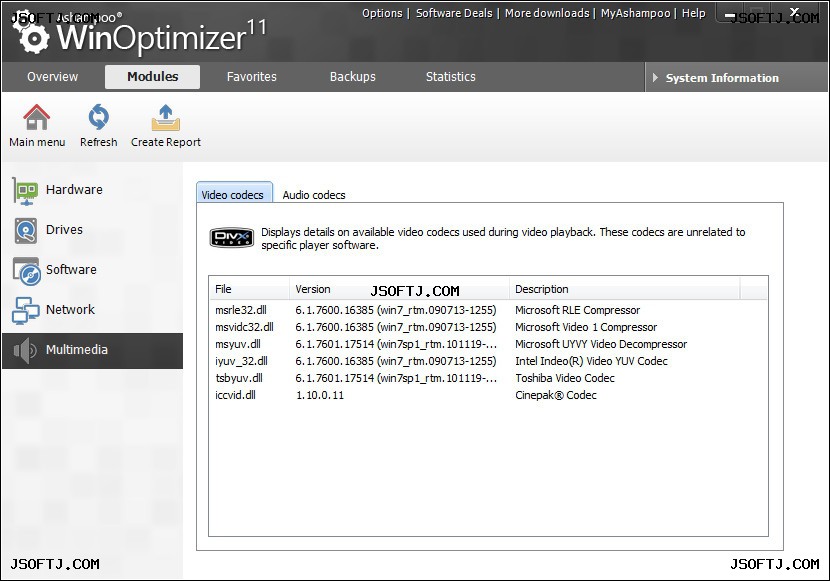Go to the Backups tab
The height and width of the screenshot is (581, 830).
[x=353, y=77]
